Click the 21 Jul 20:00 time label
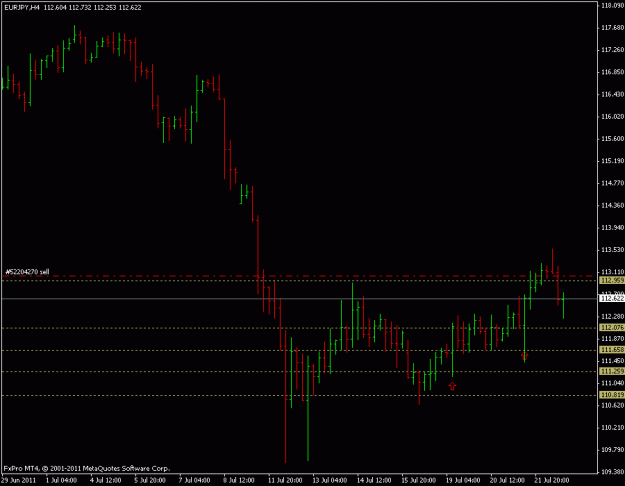Image resolution: width=625 pixels, height=486 pixels. click(x=552, y=480)
